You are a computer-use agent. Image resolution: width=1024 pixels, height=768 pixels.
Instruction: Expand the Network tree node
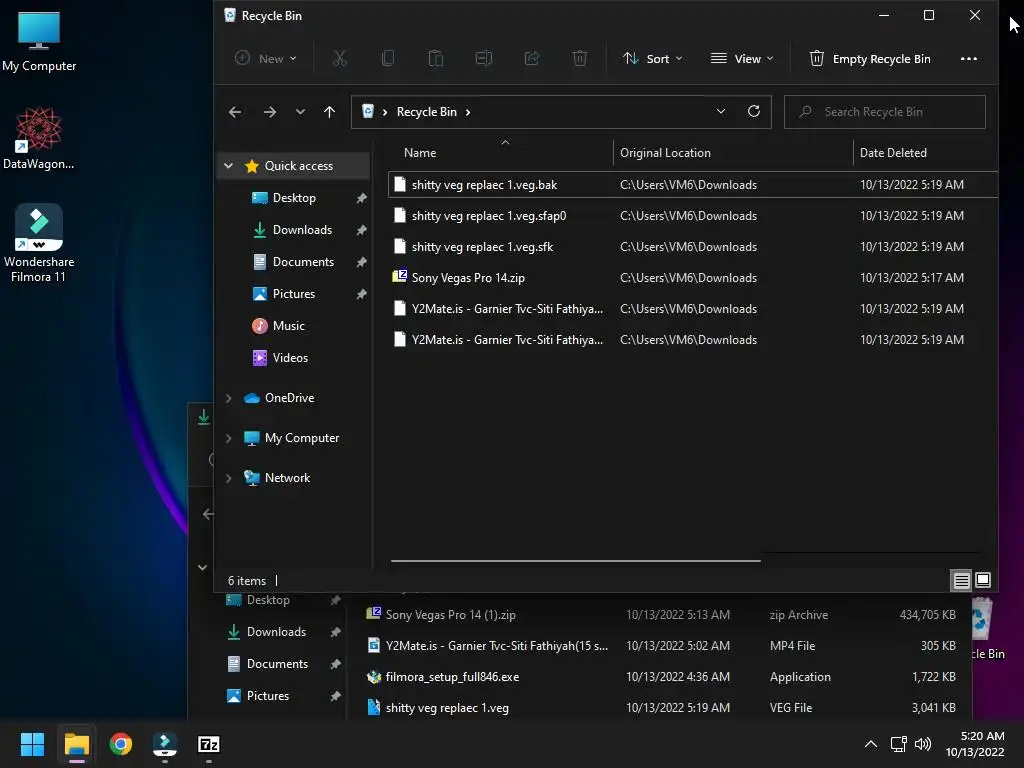(x=229, y=478)
